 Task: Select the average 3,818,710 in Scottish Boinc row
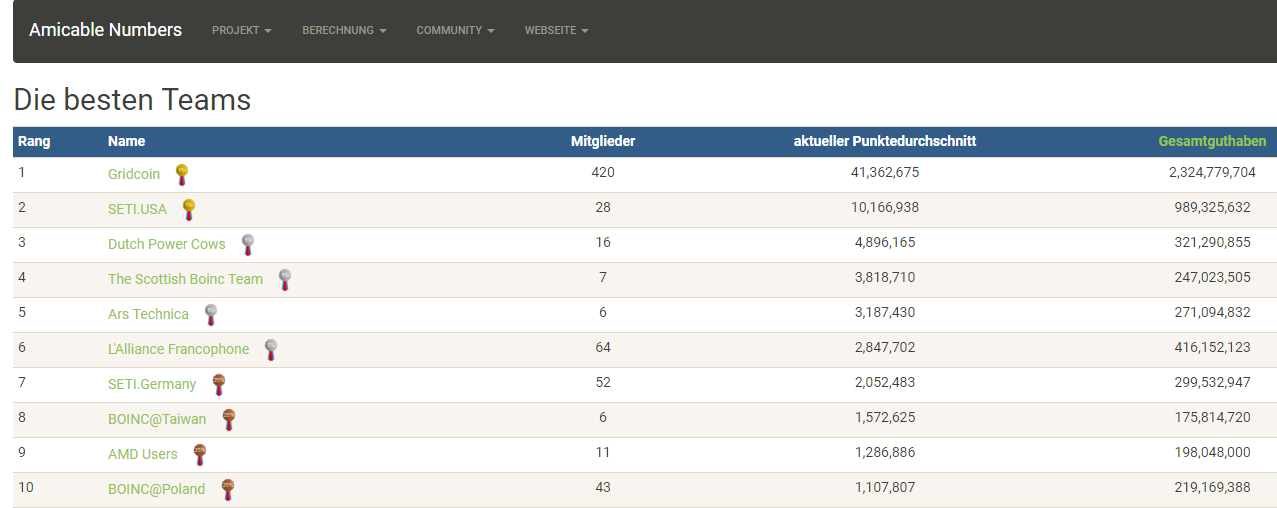885,277
